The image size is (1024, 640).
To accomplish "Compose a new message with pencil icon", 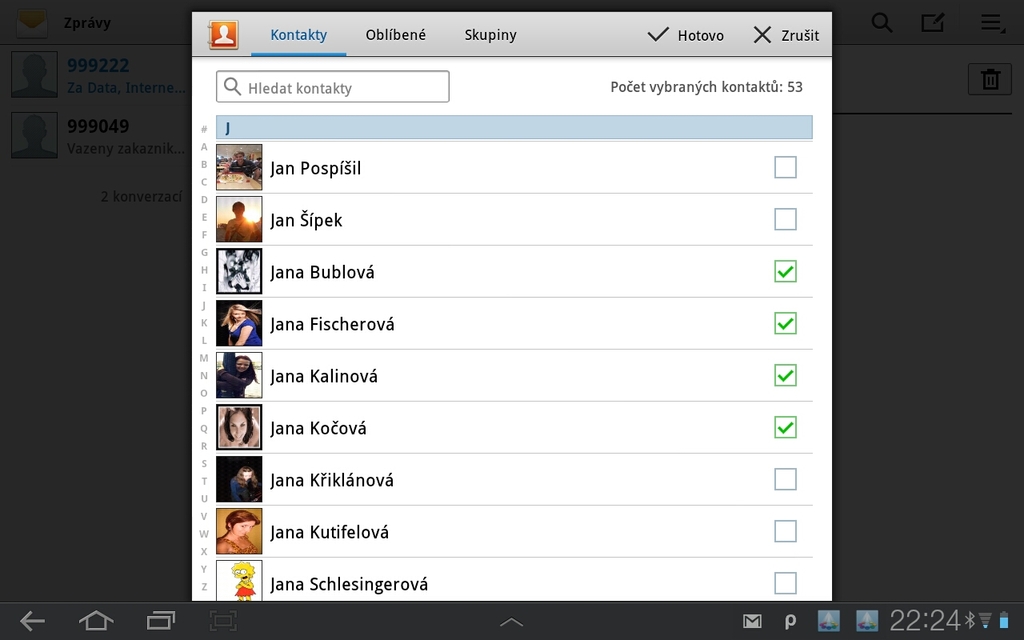I will click(x=932, y=23).
